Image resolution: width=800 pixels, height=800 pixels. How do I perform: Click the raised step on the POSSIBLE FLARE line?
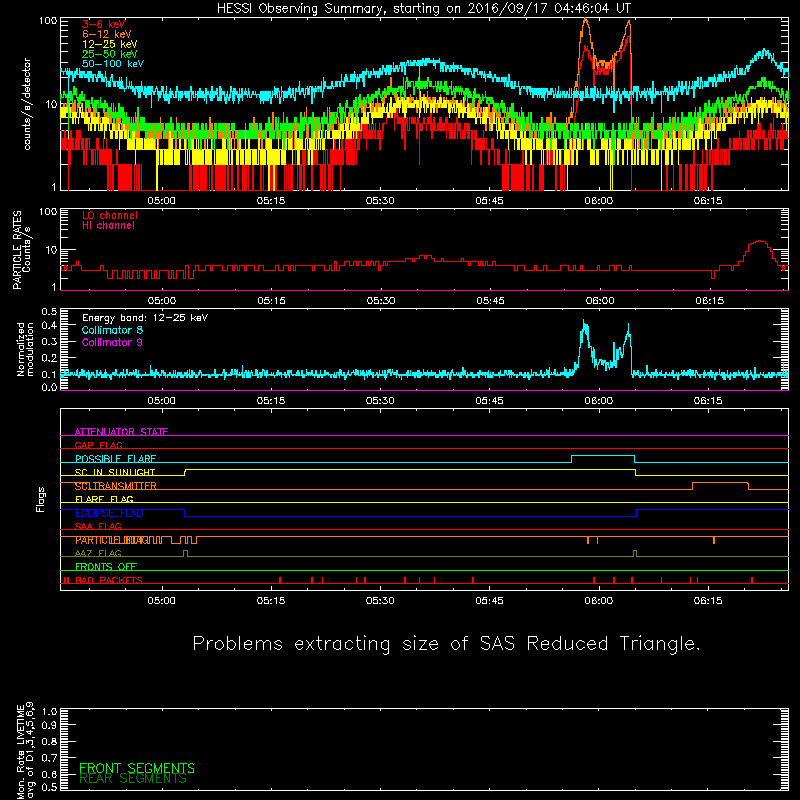click(603, 456)
